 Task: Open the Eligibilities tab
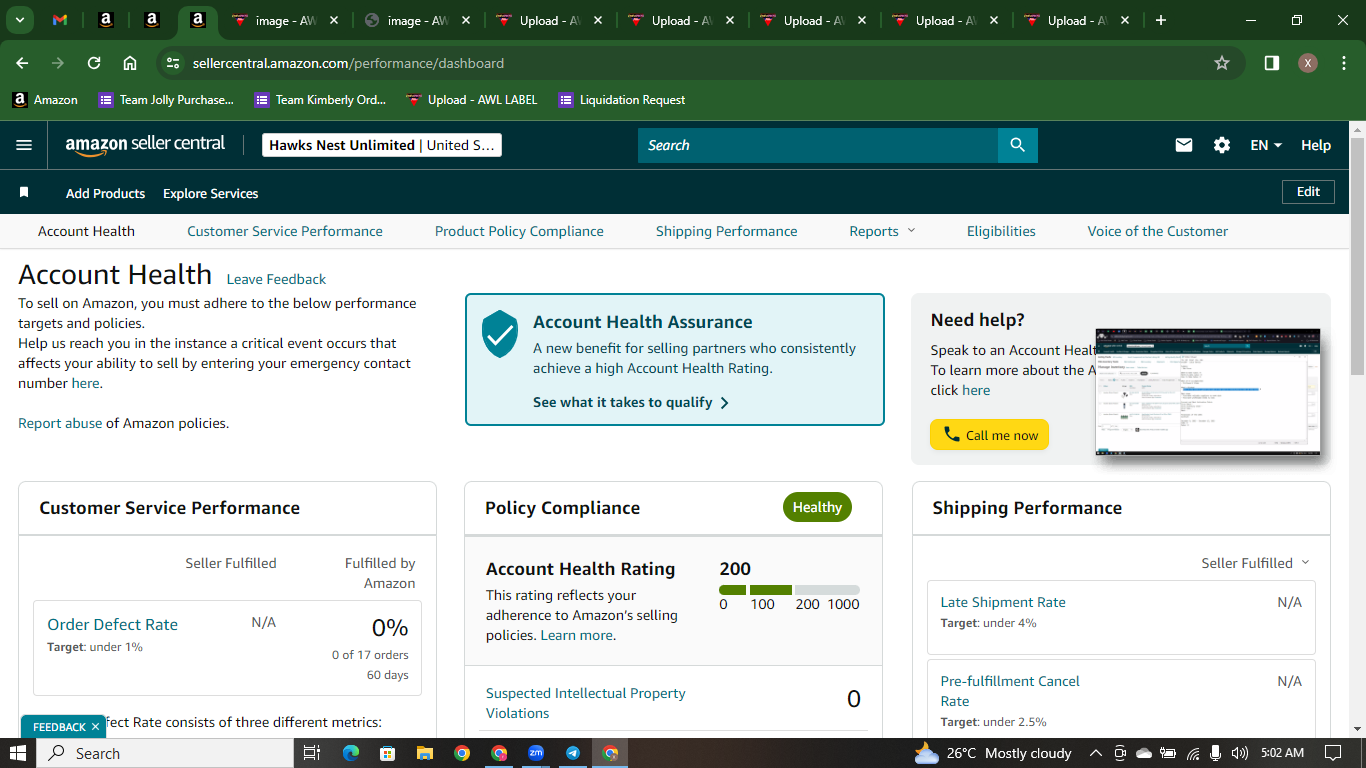(x=1001, y=231)
